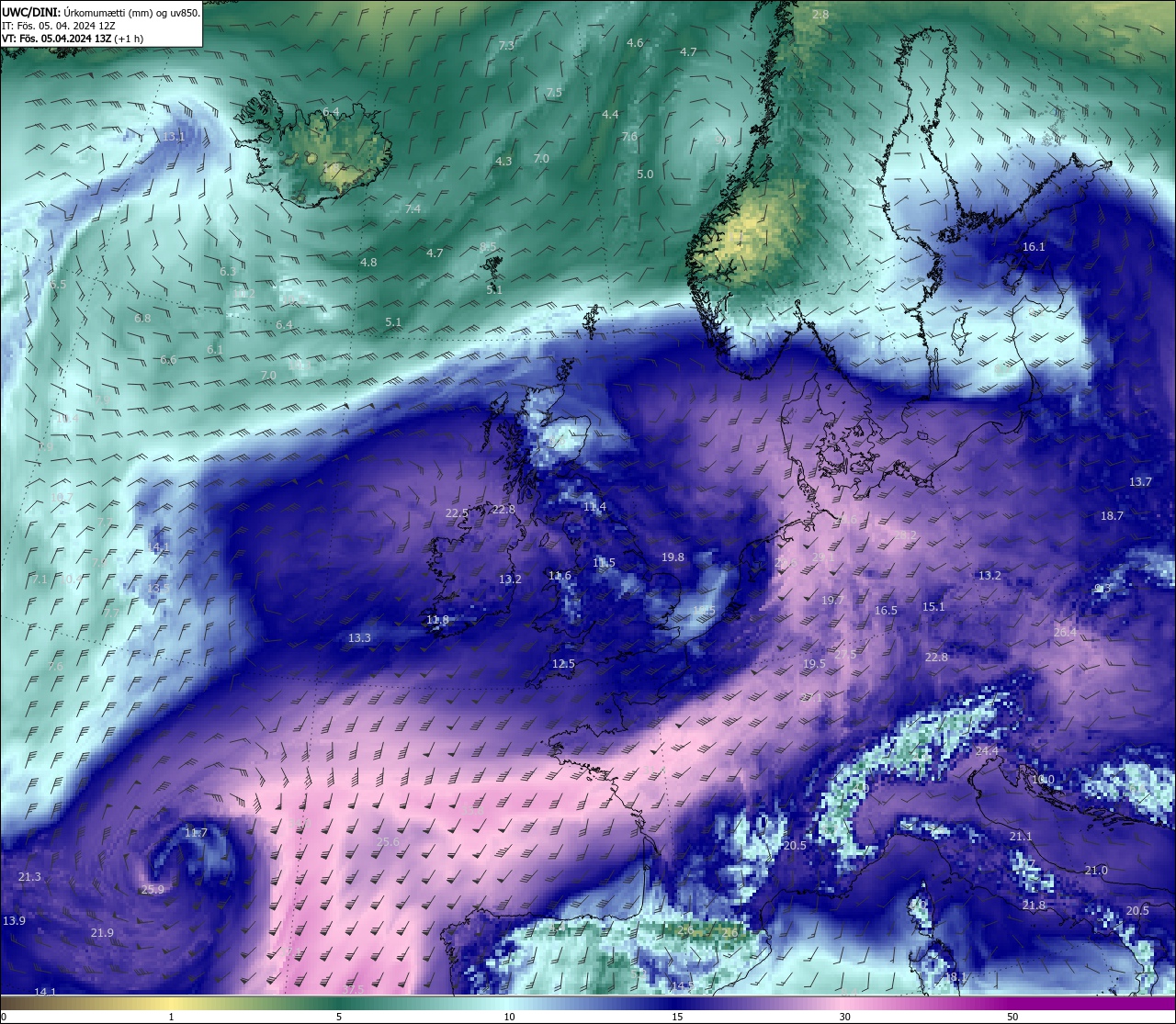Click the colour scale label 15
The image size is (1176, 1024).
(677, 1017)
